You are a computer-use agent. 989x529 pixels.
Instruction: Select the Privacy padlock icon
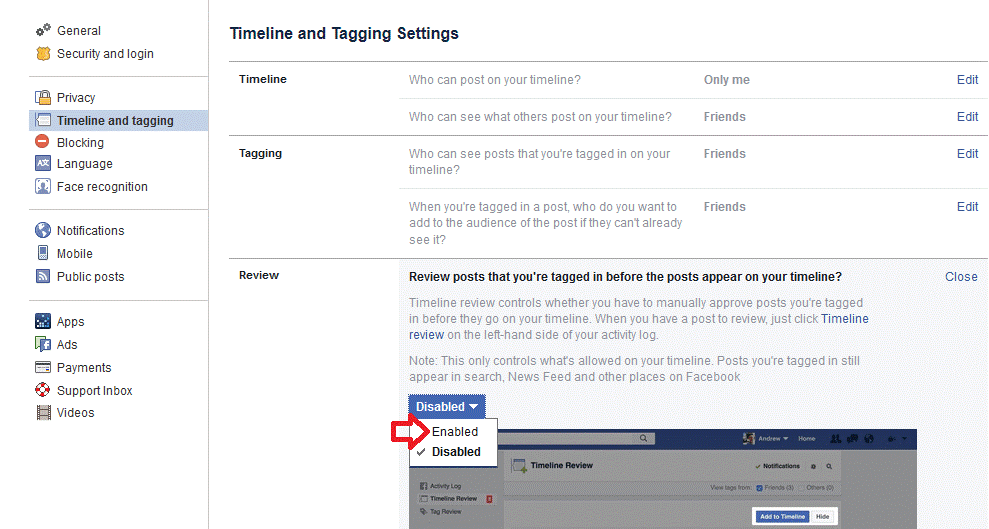43,97
